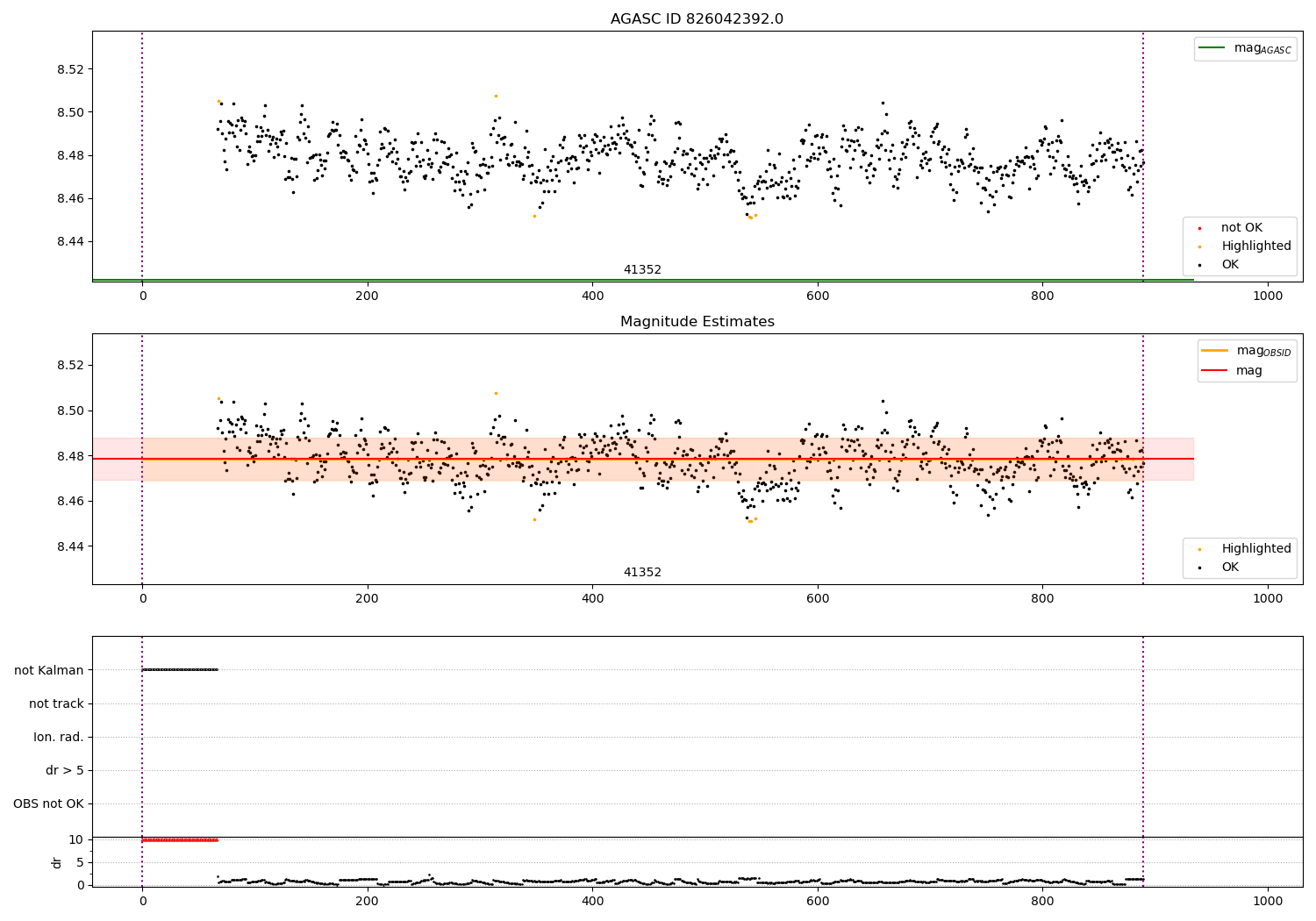Click the 'AGASC ID 826042392.0' plot title
1316x921 pixels.
click(697, 19)
